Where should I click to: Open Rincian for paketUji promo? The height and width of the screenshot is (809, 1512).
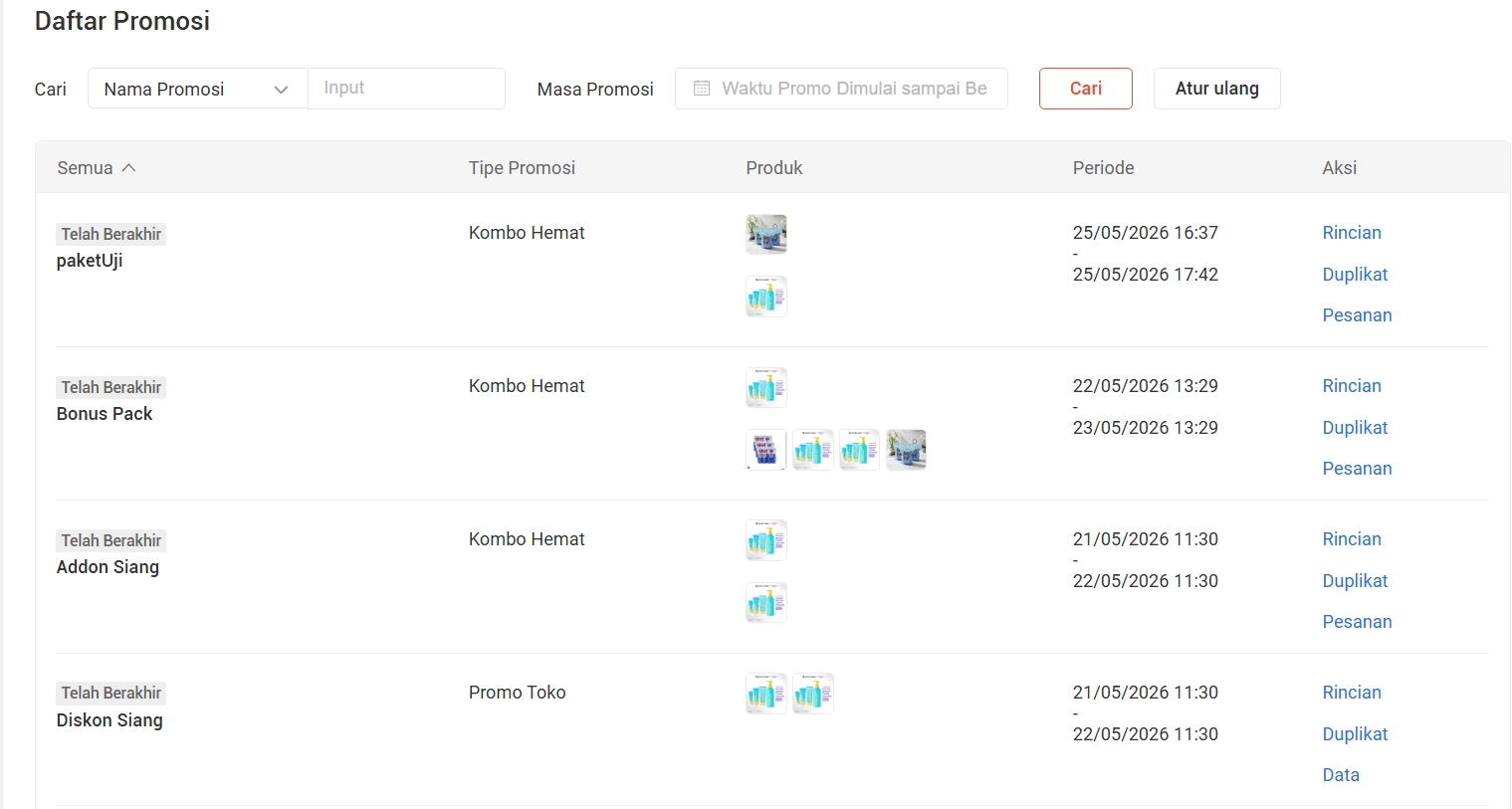tap(1352, 233)
